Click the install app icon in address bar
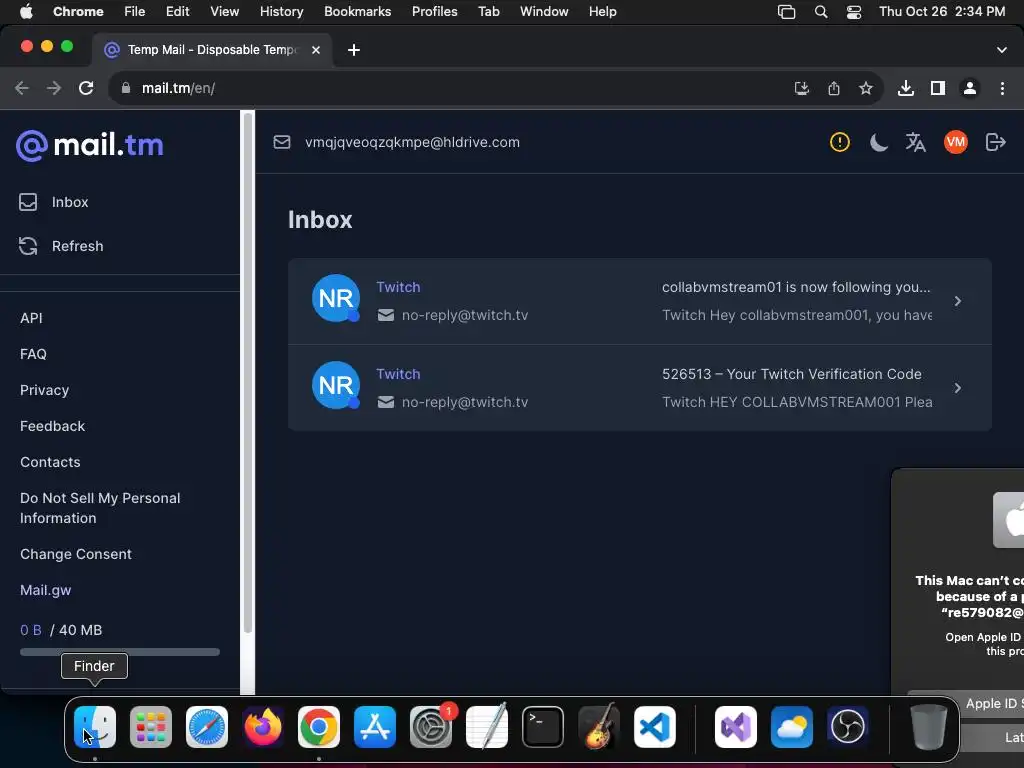This screenshot has height=768, width=1024. click(801, 88)
